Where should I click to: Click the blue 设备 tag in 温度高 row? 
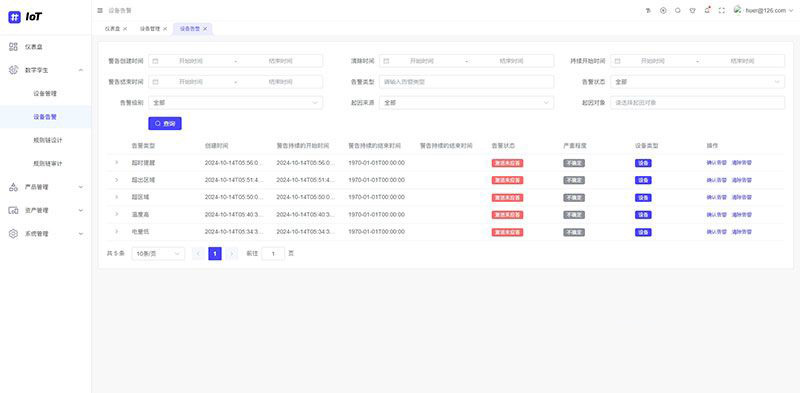tap(643, 215)
